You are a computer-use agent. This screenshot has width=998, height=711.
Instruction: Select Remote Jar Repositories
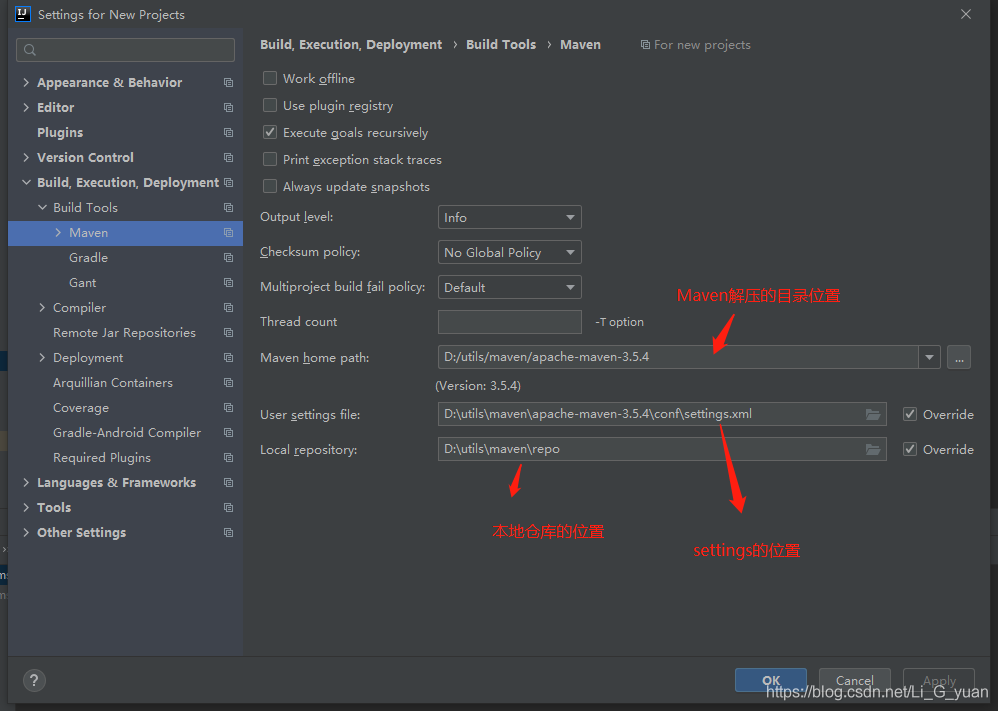point(125,333)
